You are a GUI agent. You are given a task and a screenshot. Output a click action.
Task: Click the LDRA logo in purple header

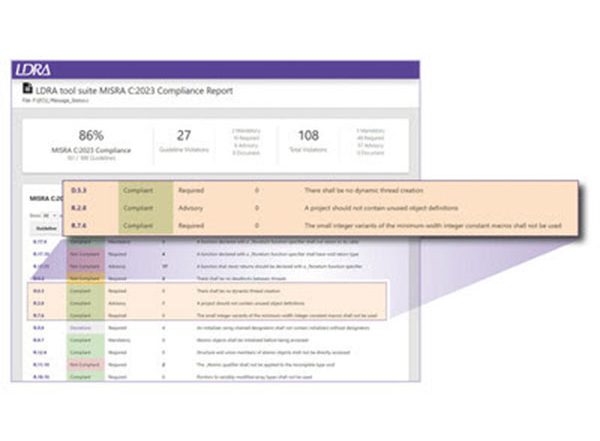click(33, 70)
